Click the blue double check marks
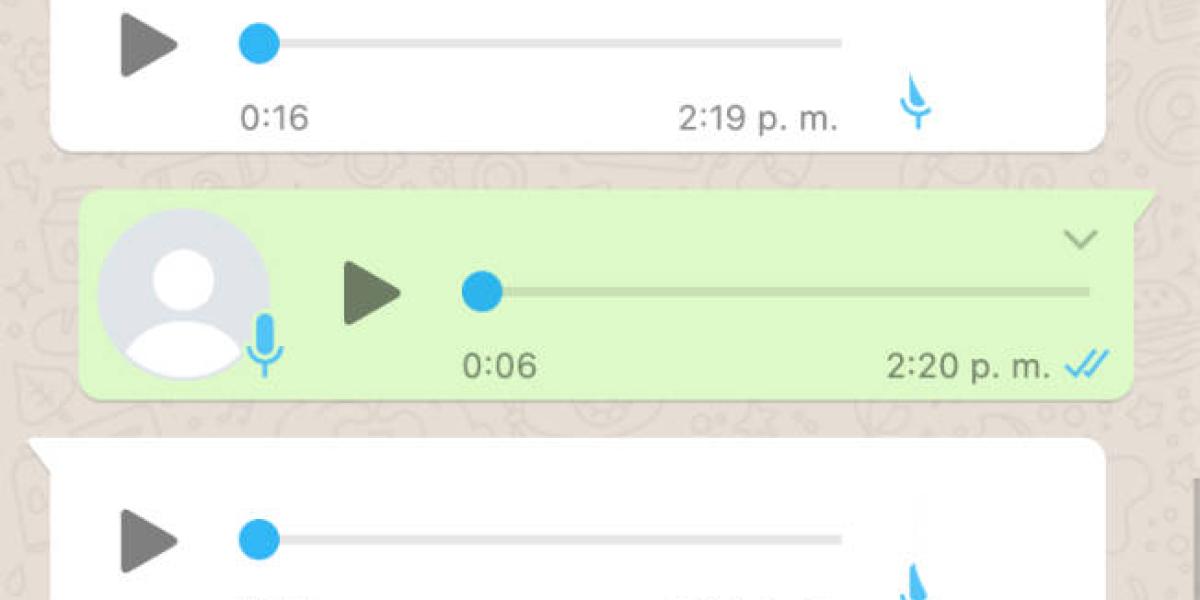This screenshot has width=1200, height=600. click(1087, 366)
